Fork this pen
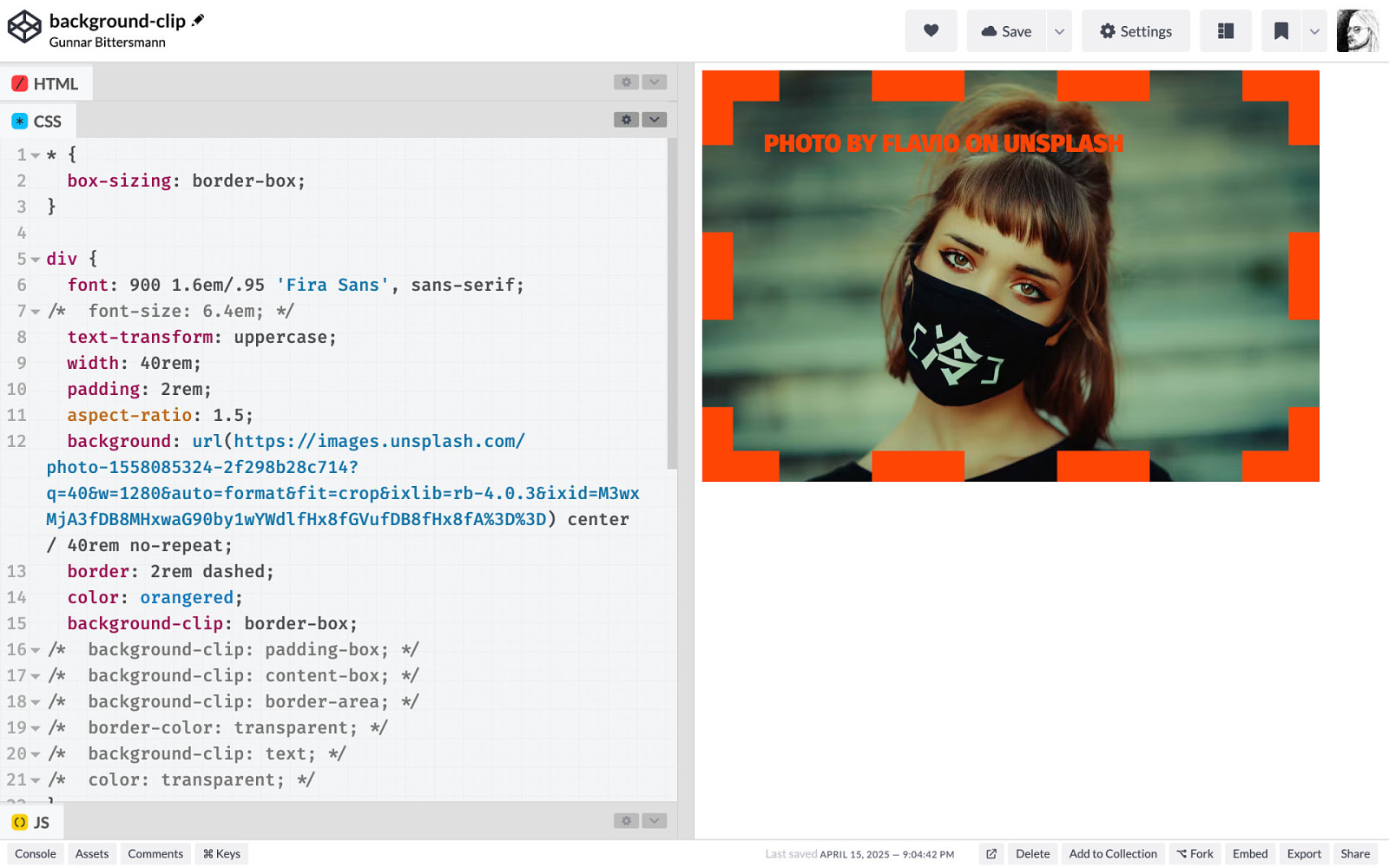 tap(1195, 854)
